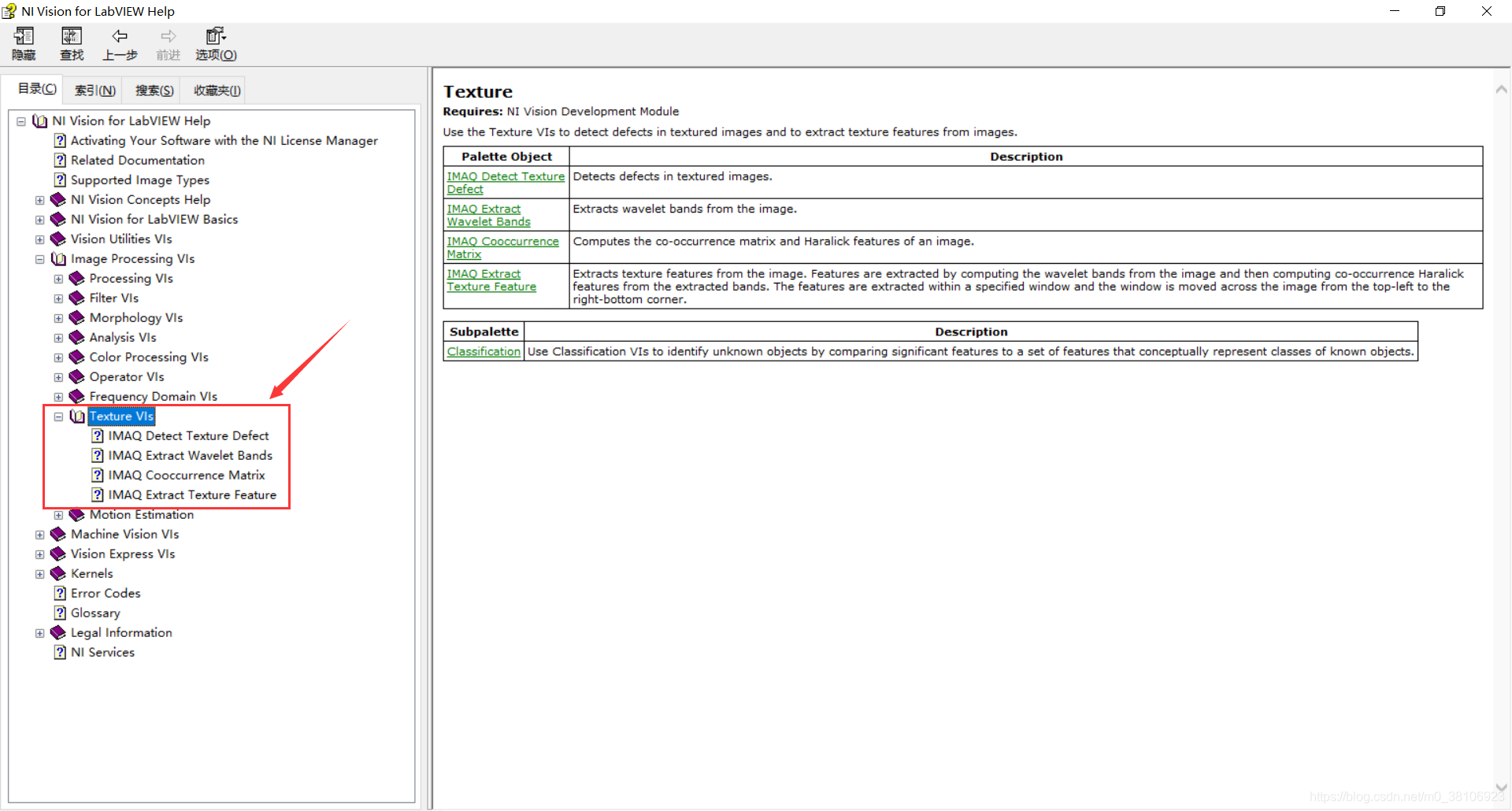Click the NI Vision for LabVIEW Help book icon
This screenshot has height=811, width=1512.
pos(40,121)
